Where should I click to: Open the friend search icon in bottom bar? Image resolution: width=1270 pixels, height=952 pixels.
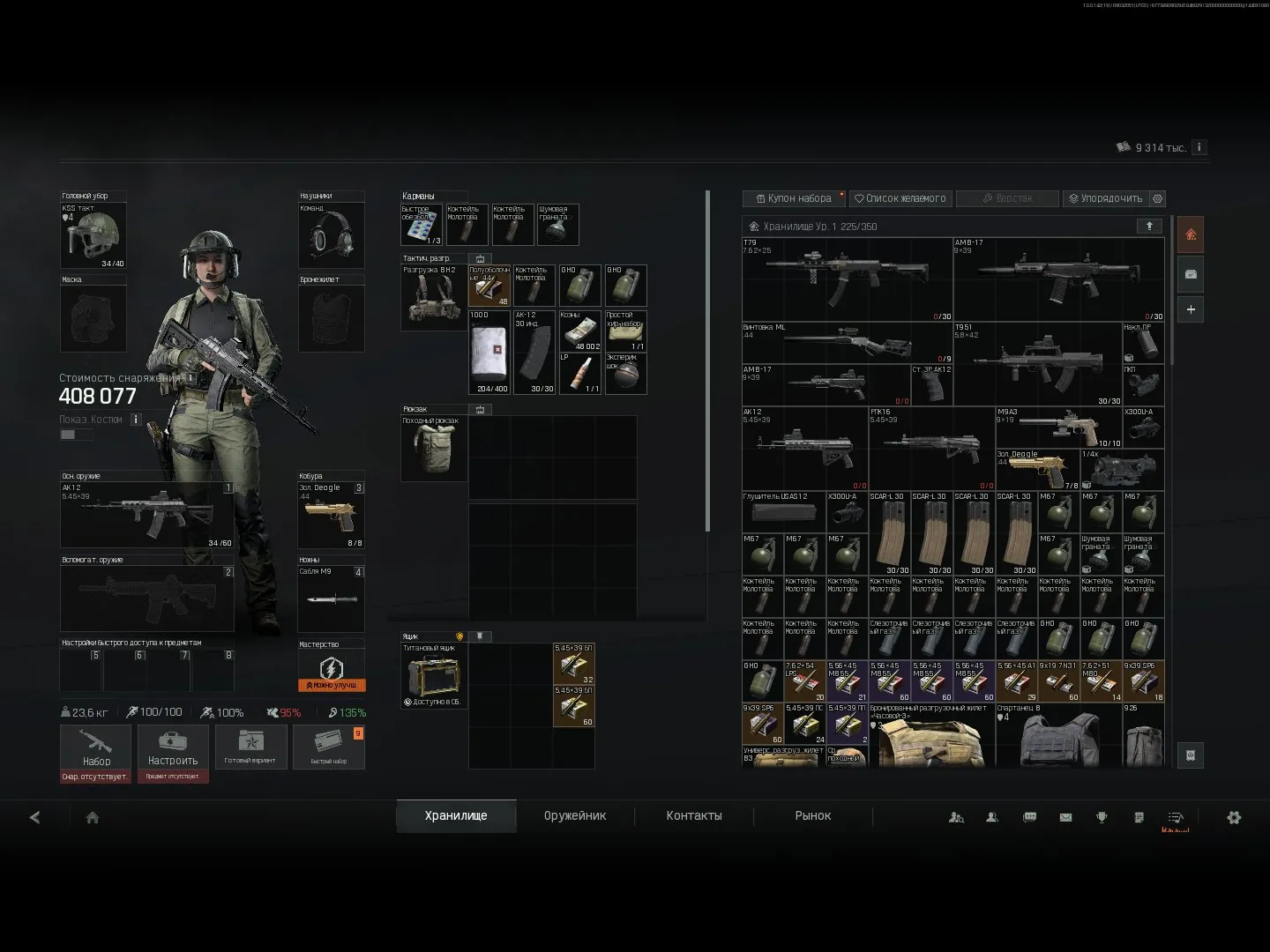[956, 817]
